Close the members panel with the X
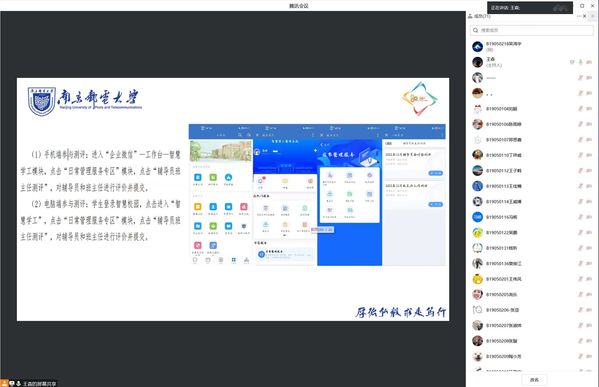 tap(585, 16)
